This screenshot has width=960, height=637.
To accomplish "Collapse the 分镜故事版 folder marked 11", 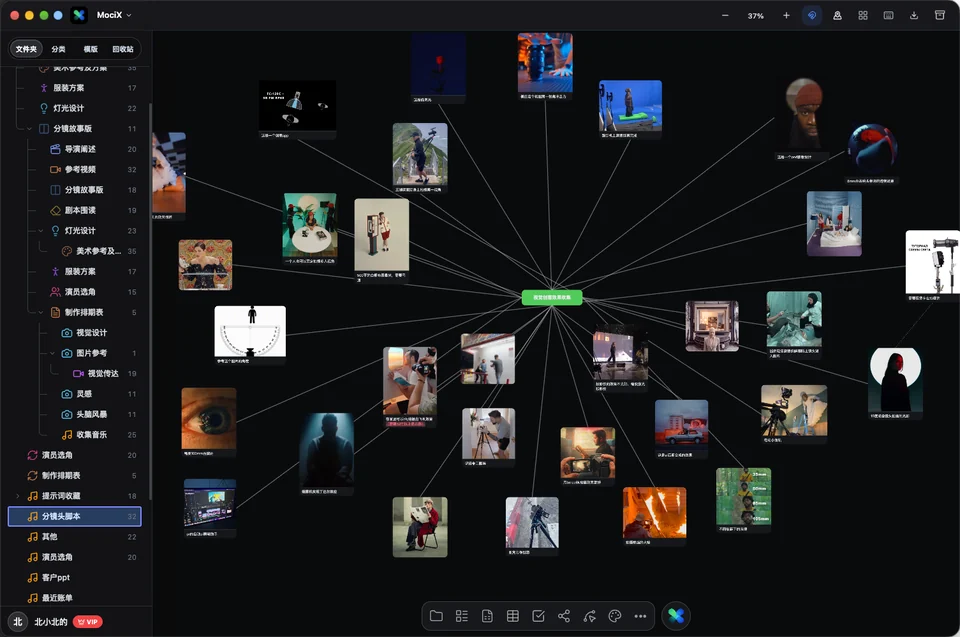I will 29,129.
